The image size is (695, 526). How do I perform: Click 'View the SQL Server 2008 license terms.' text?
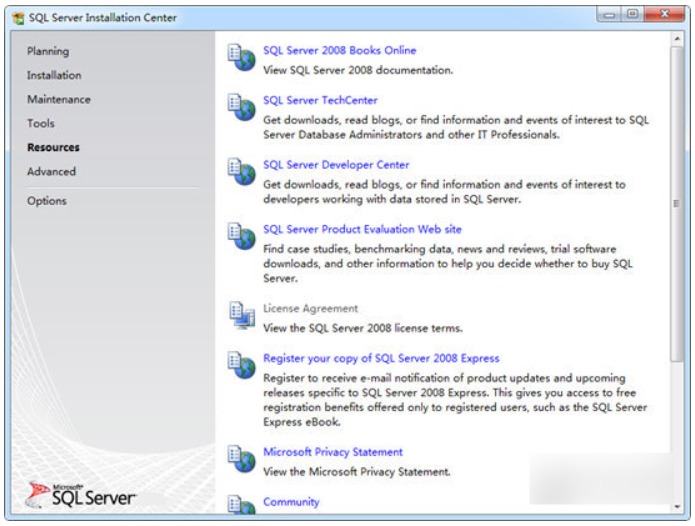[363, 328]
